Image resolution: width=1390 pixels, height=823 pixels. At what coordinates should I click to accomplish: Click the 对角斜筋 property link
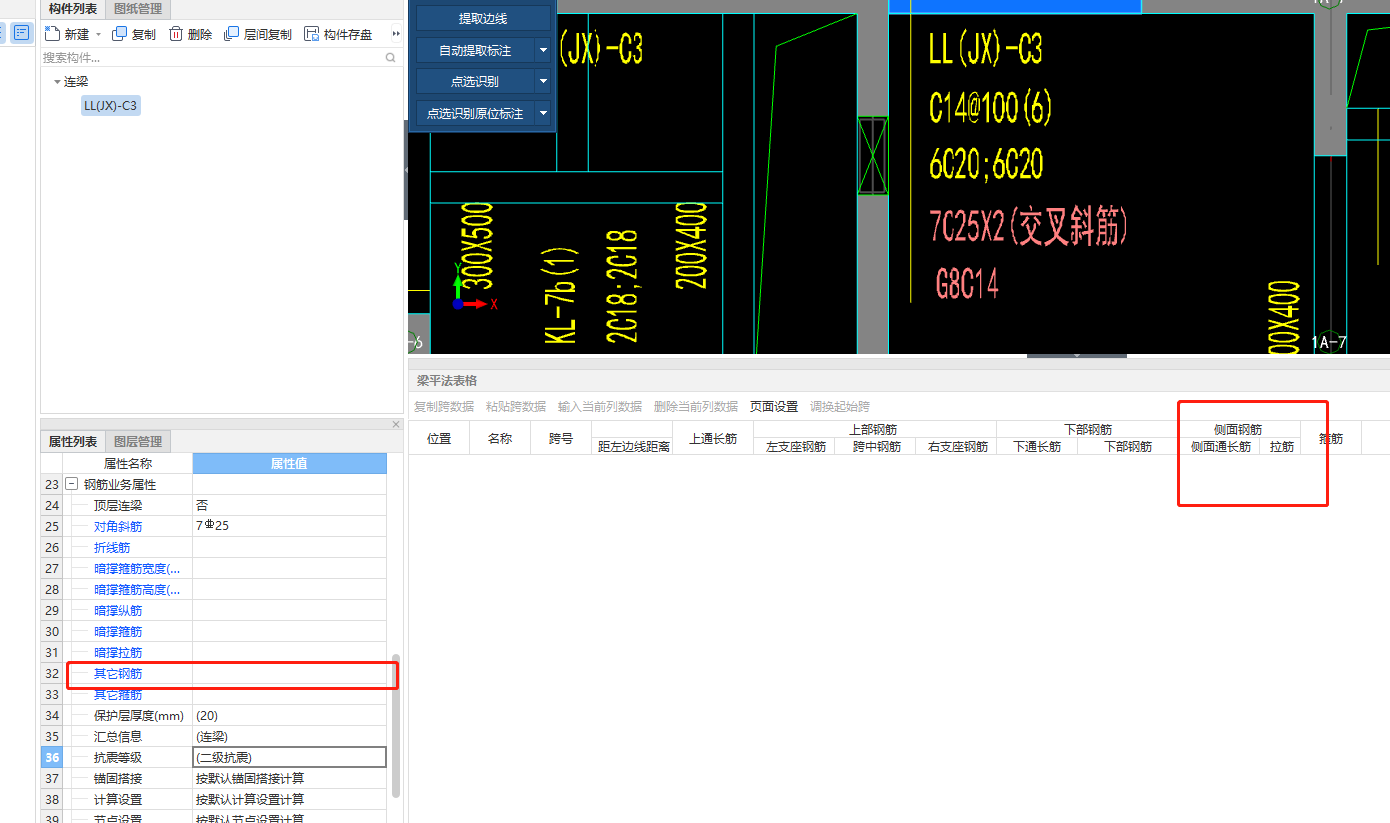tap(118, 526)
